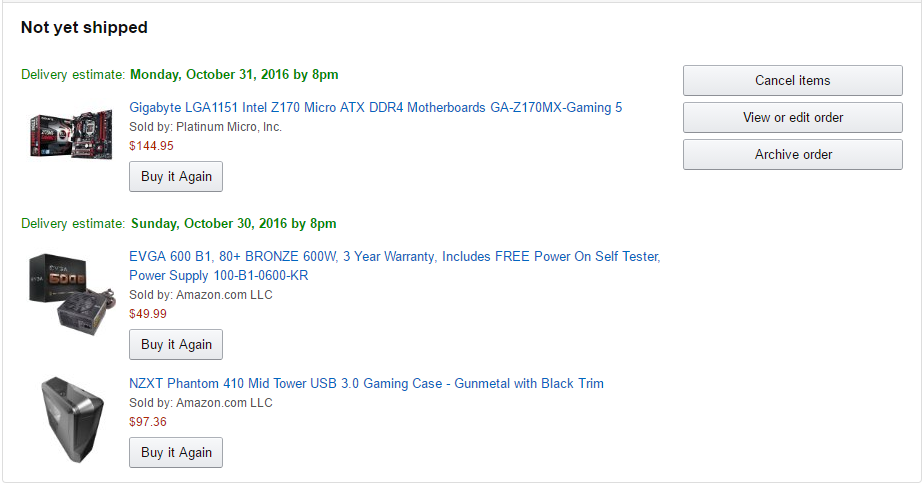The width and height of the screenshot is (922, 484).
Task: Open Gigabyte LGA1151 Z170 motherboard product link
Action: click(x=375, y=108)
